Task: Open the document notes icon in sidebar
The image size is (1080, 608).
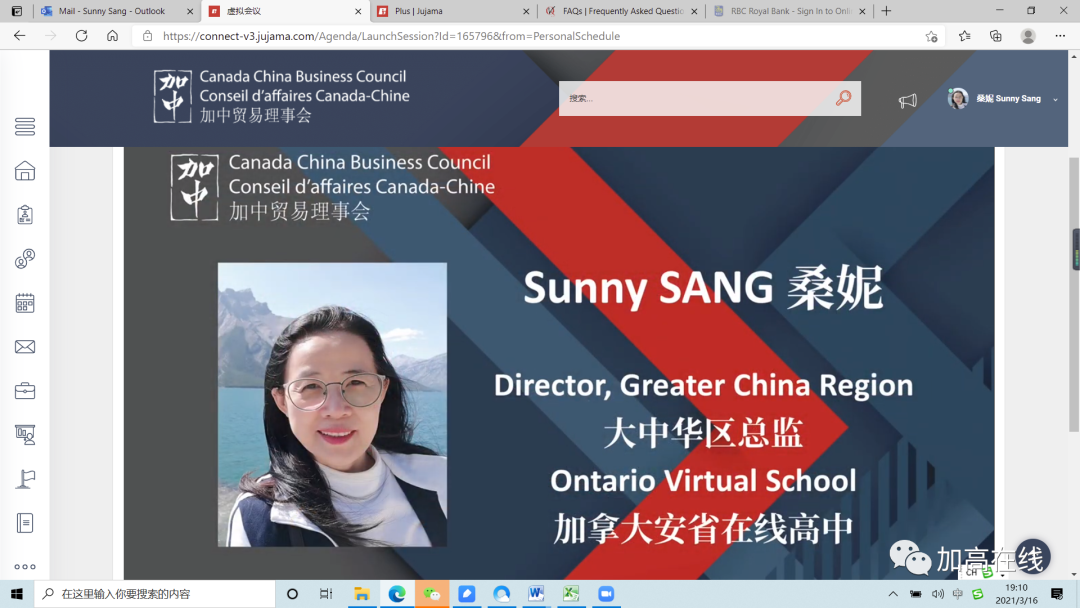Action: (25, 523)
